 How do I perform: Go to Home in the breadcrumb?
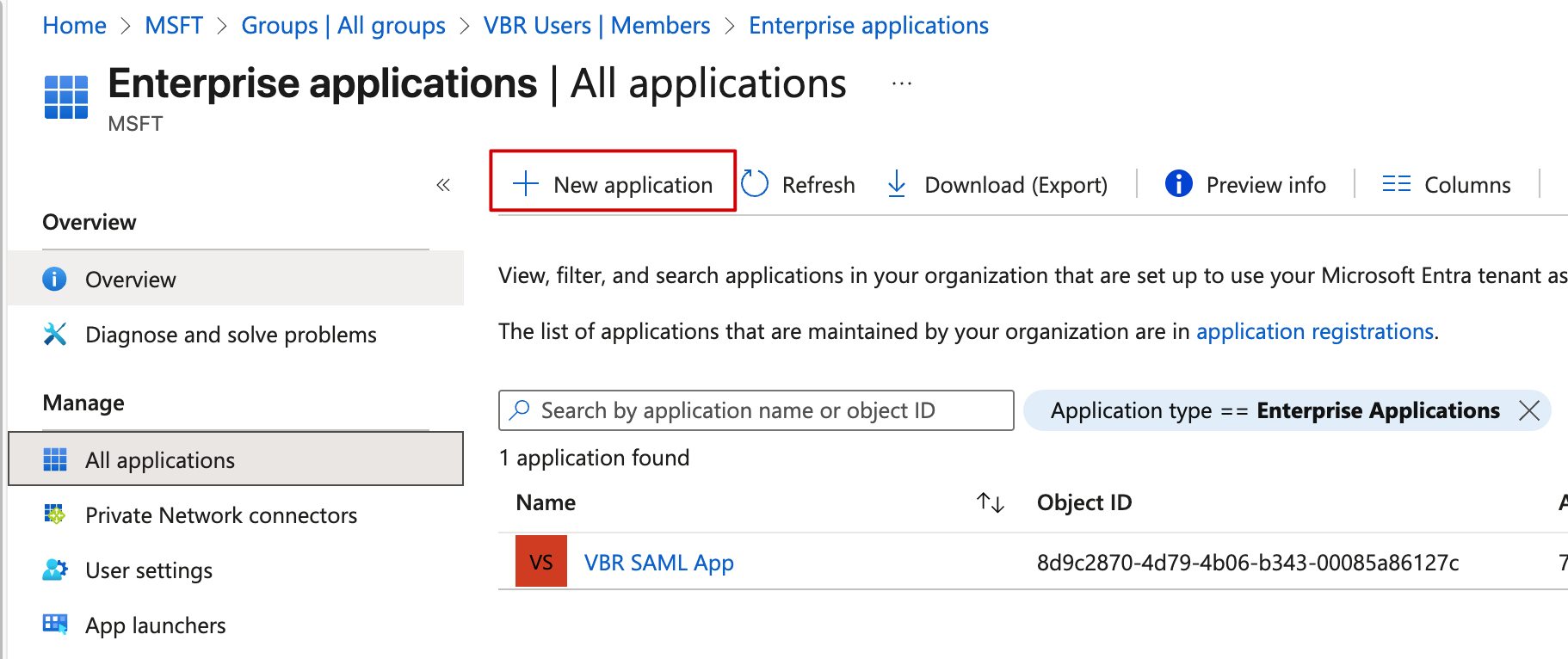74,26
